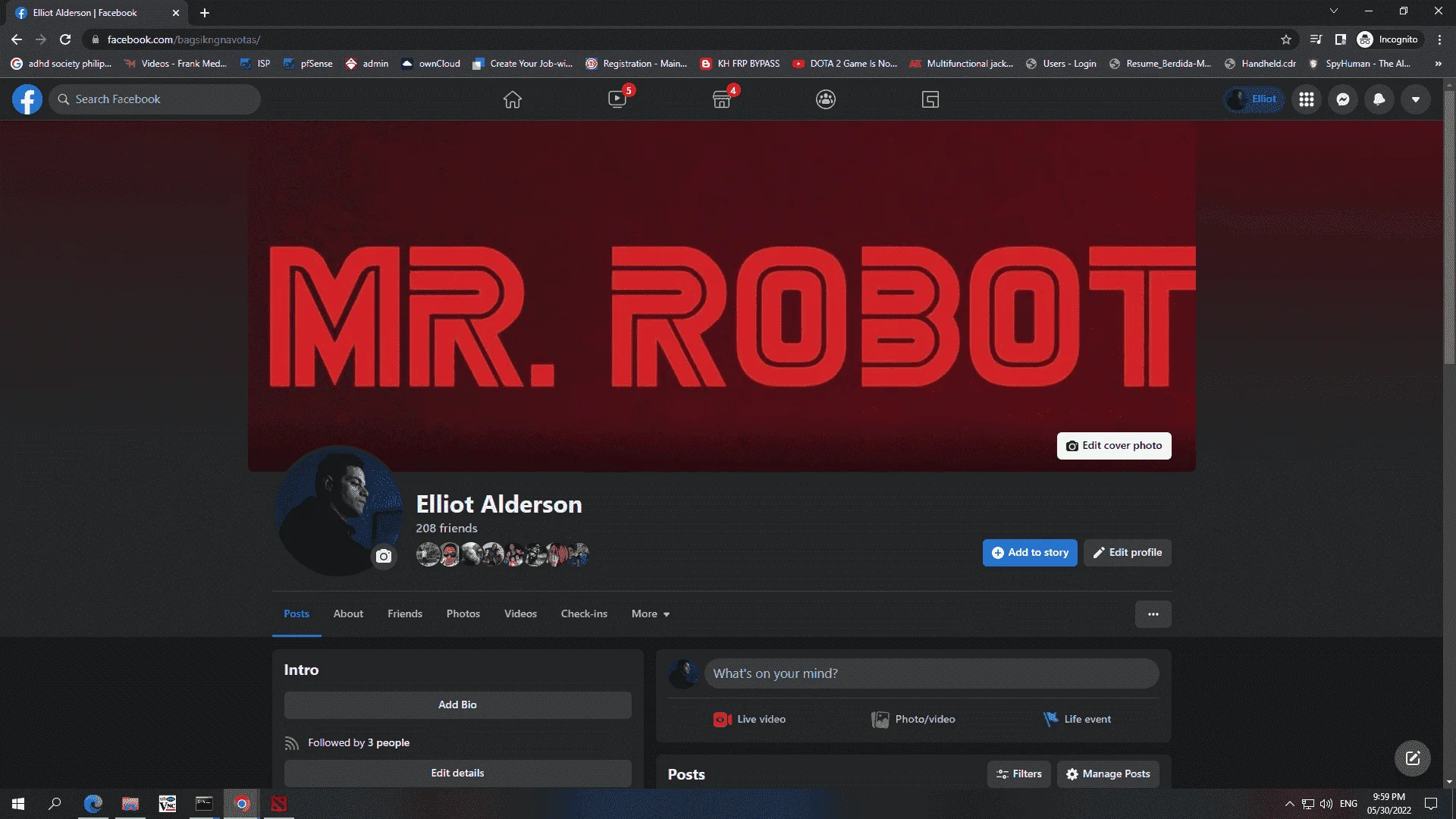
Task: Expand the account dropdown arrow
Action: click(1416, 99)
